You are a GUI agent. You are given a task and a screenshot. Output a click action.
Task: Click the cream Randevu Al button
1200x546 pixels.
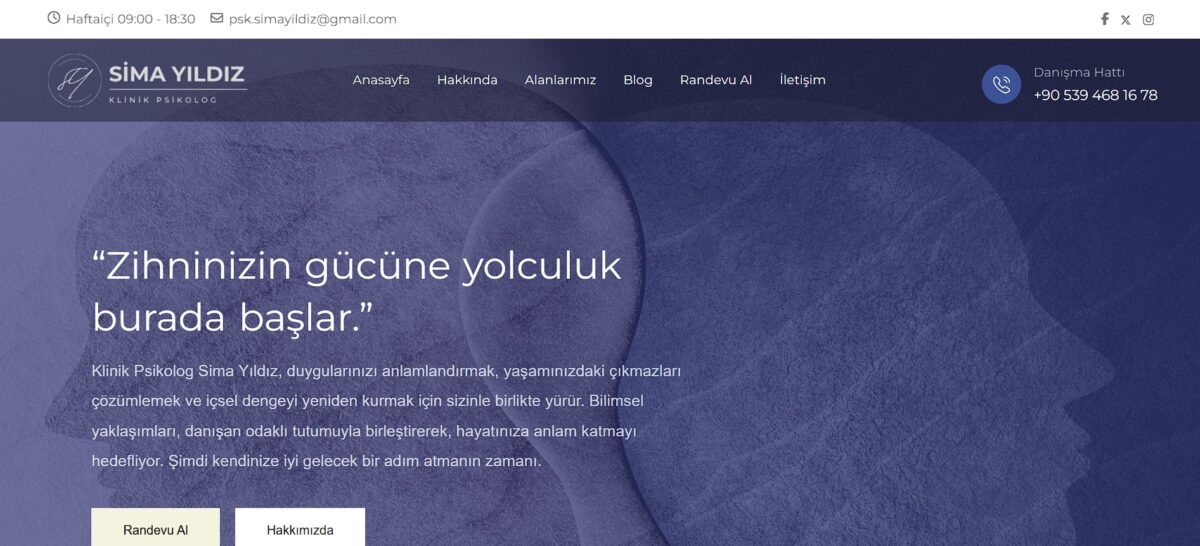click(155, 528)
